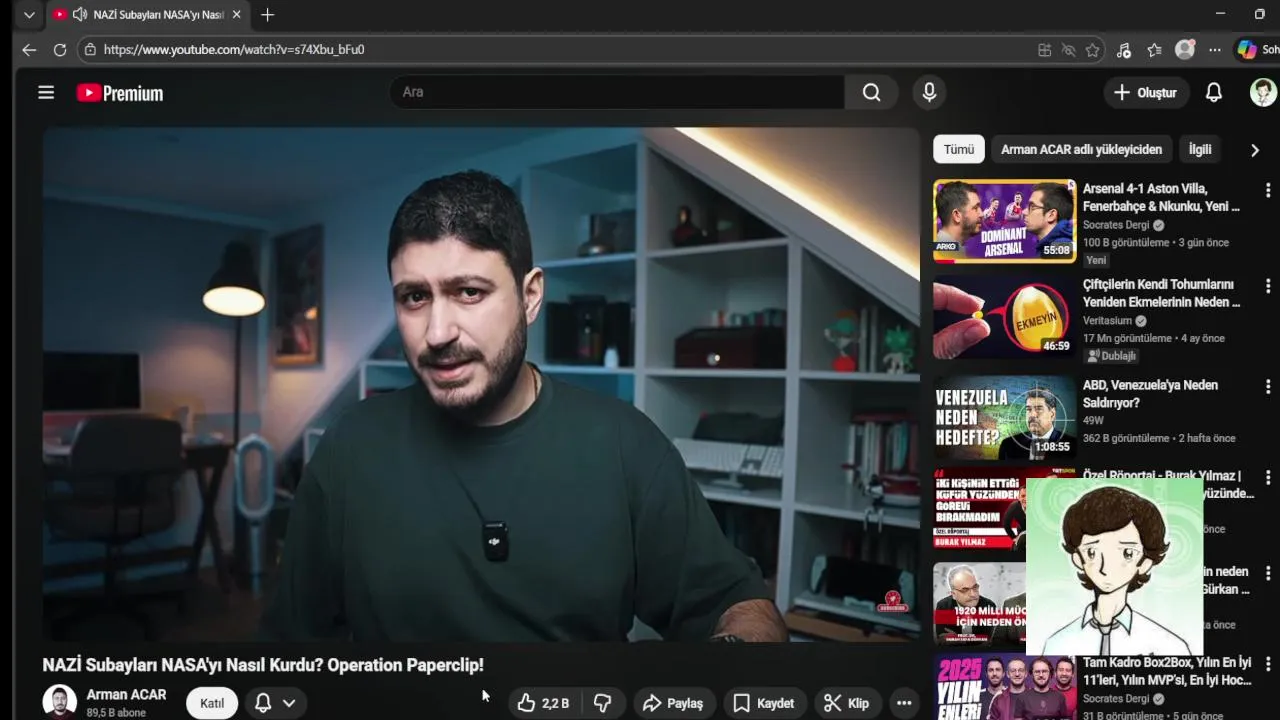Open options for ABD, Venezuela'ya video
Image resolution: width=1280 pixels, height=720 pixels.
click(x=1268, y=386)
